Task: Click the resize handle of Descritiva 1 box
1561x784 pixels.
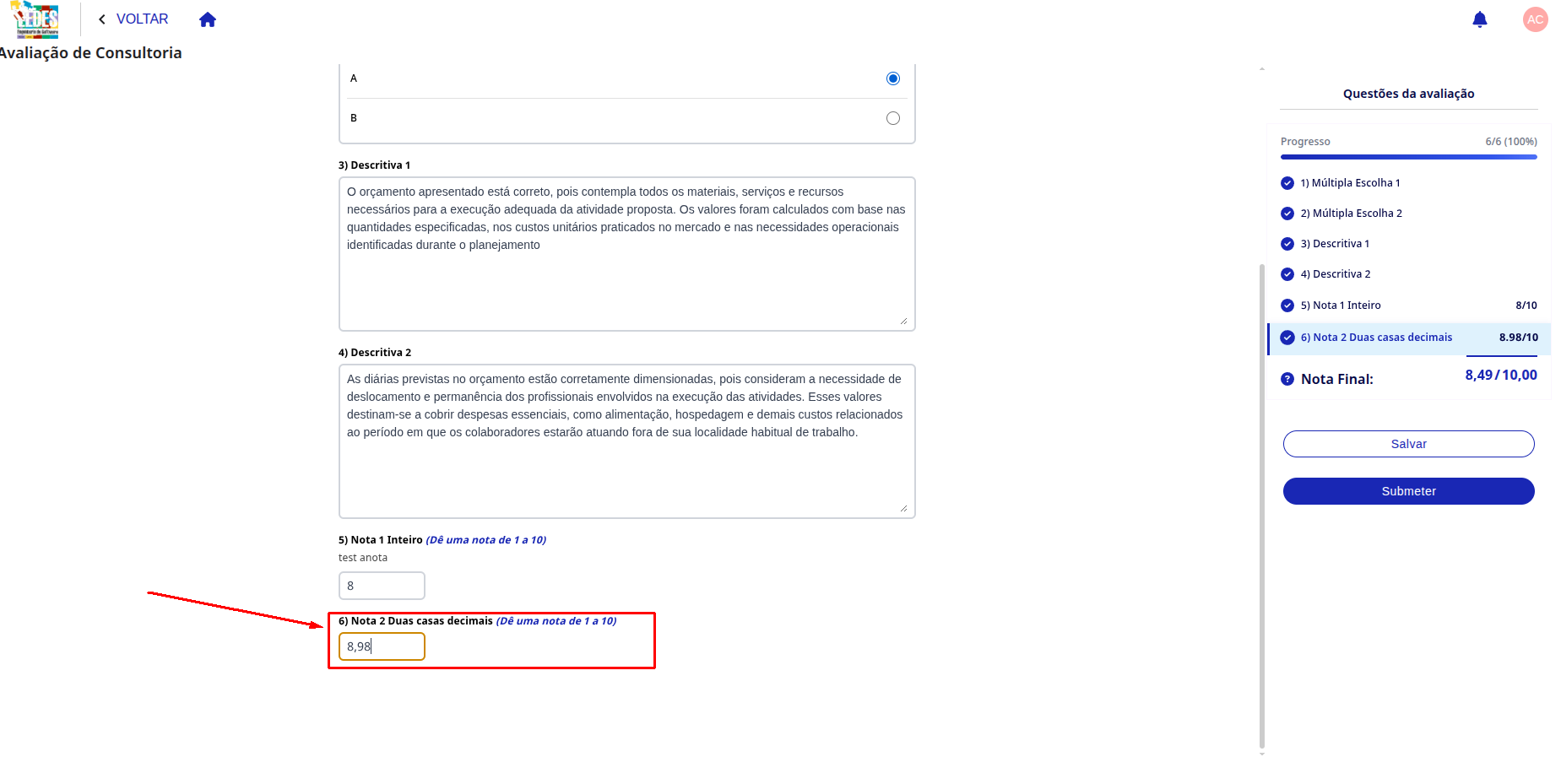Action: click(x=903, y=321)
